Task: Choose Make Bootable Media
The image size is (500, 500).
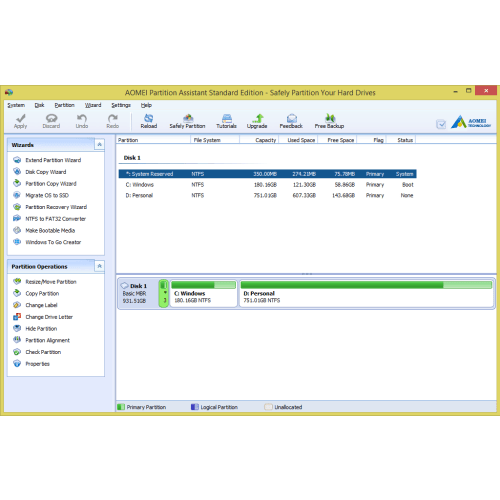Action: click(x=50, y=230)
